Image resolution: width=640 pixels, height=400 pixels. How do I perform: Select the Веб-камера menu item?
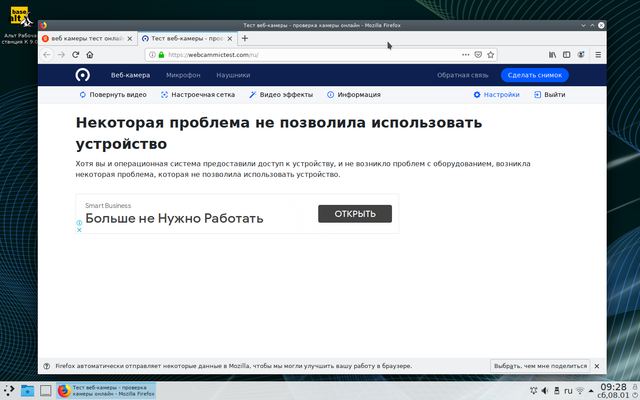pyautogui.click(x=131, y=75)
